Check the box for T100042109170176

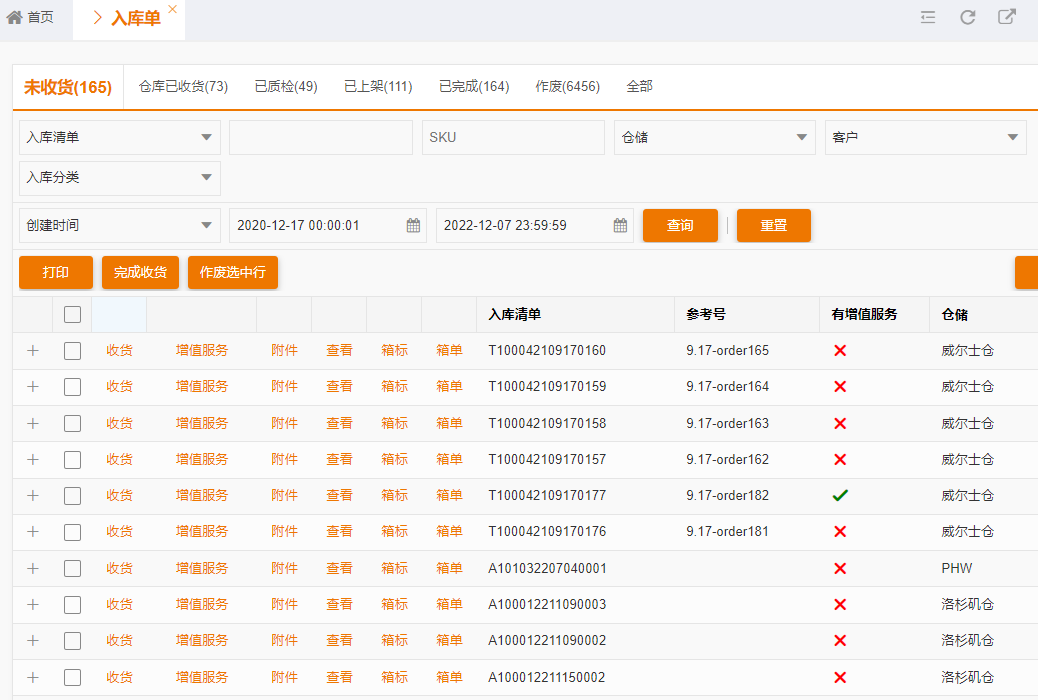(72, 532)
